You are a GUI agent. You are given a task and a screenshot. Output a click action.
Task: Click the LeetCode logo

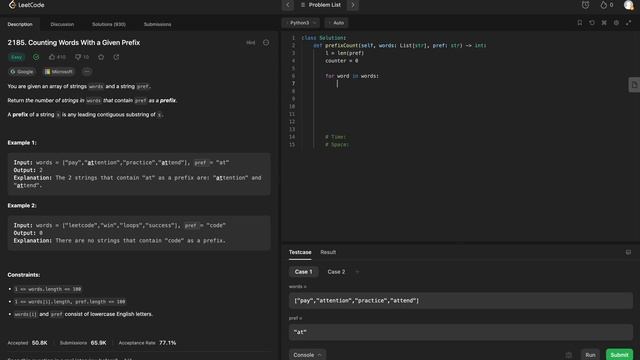[x=26, y=5]
